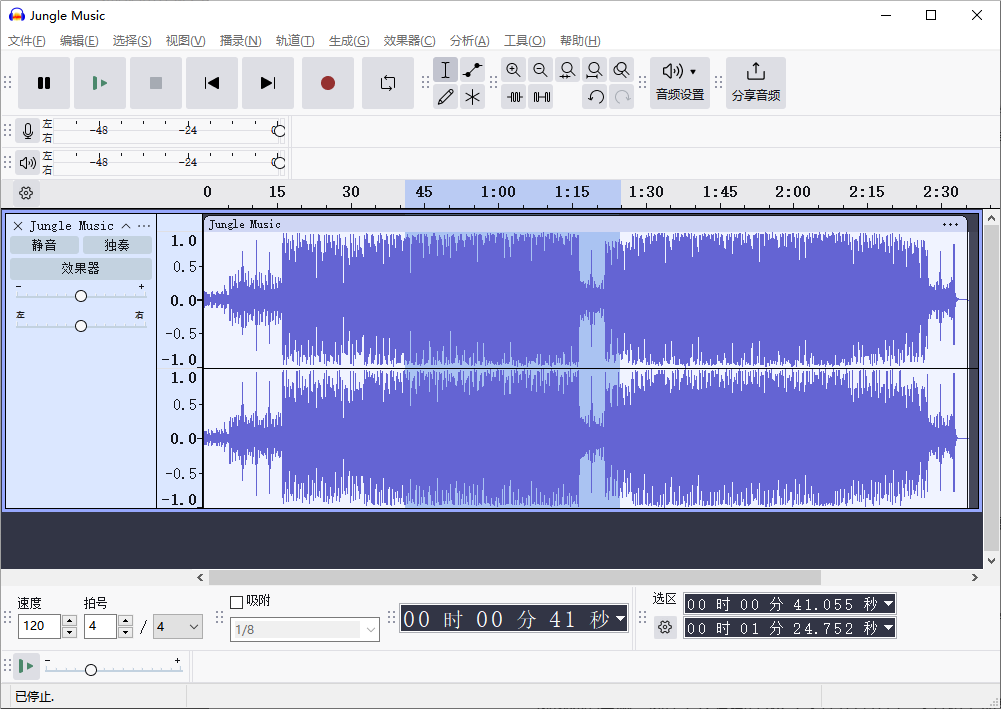Open the track's 效果器 panel
This screenshot has width=1001, height=709.
80,268
